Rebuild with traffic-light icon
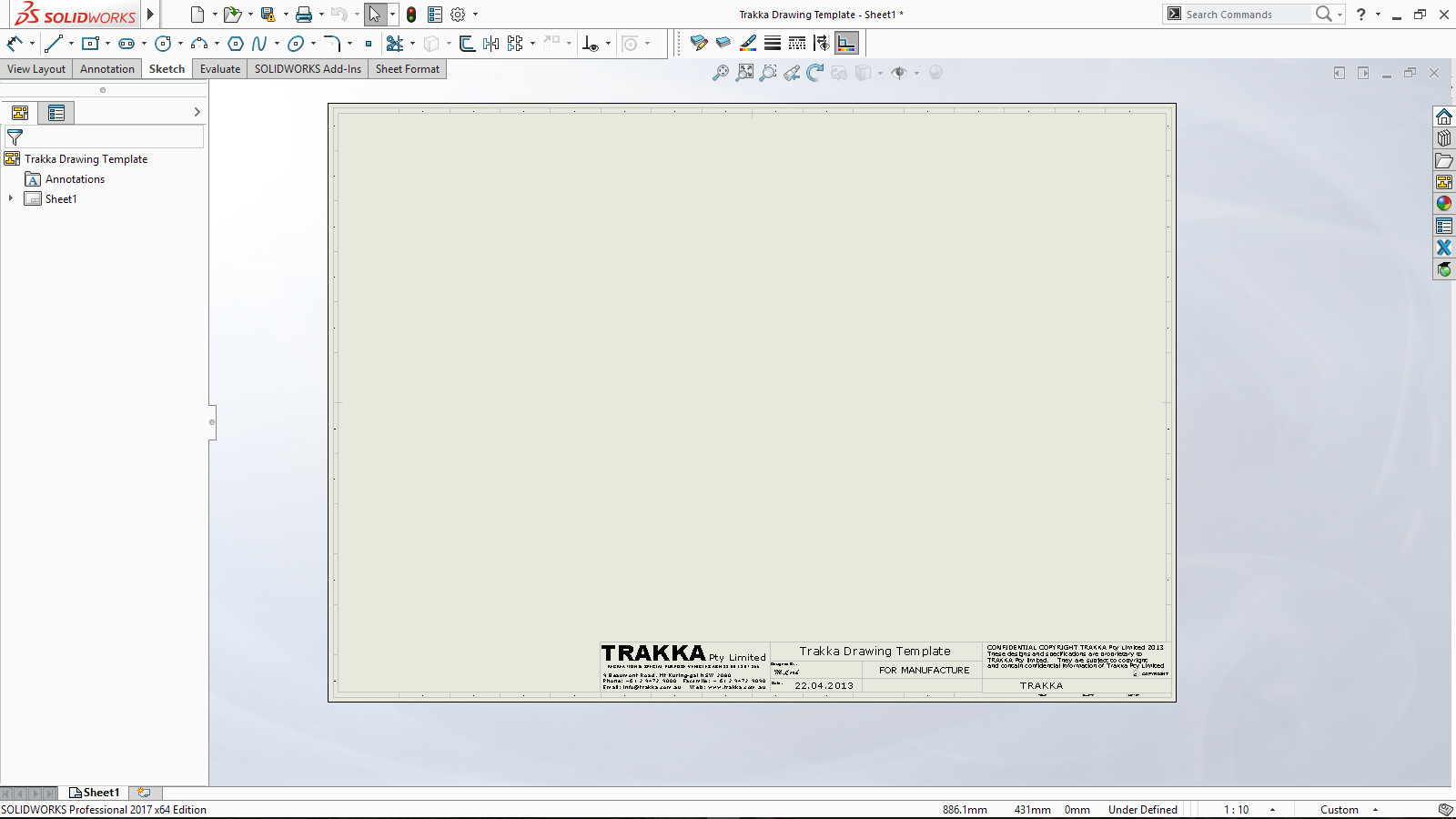This screenshot has width=1456, height=819. [411, 15]
